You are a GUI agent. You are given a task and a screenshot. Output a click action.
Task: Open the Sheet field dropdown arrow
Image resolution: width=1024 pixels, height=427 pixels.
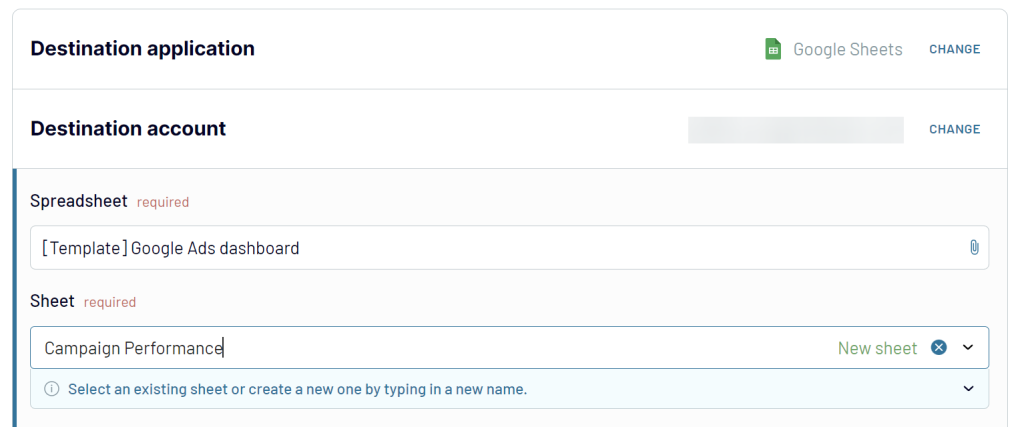click(x=968, y=348)
